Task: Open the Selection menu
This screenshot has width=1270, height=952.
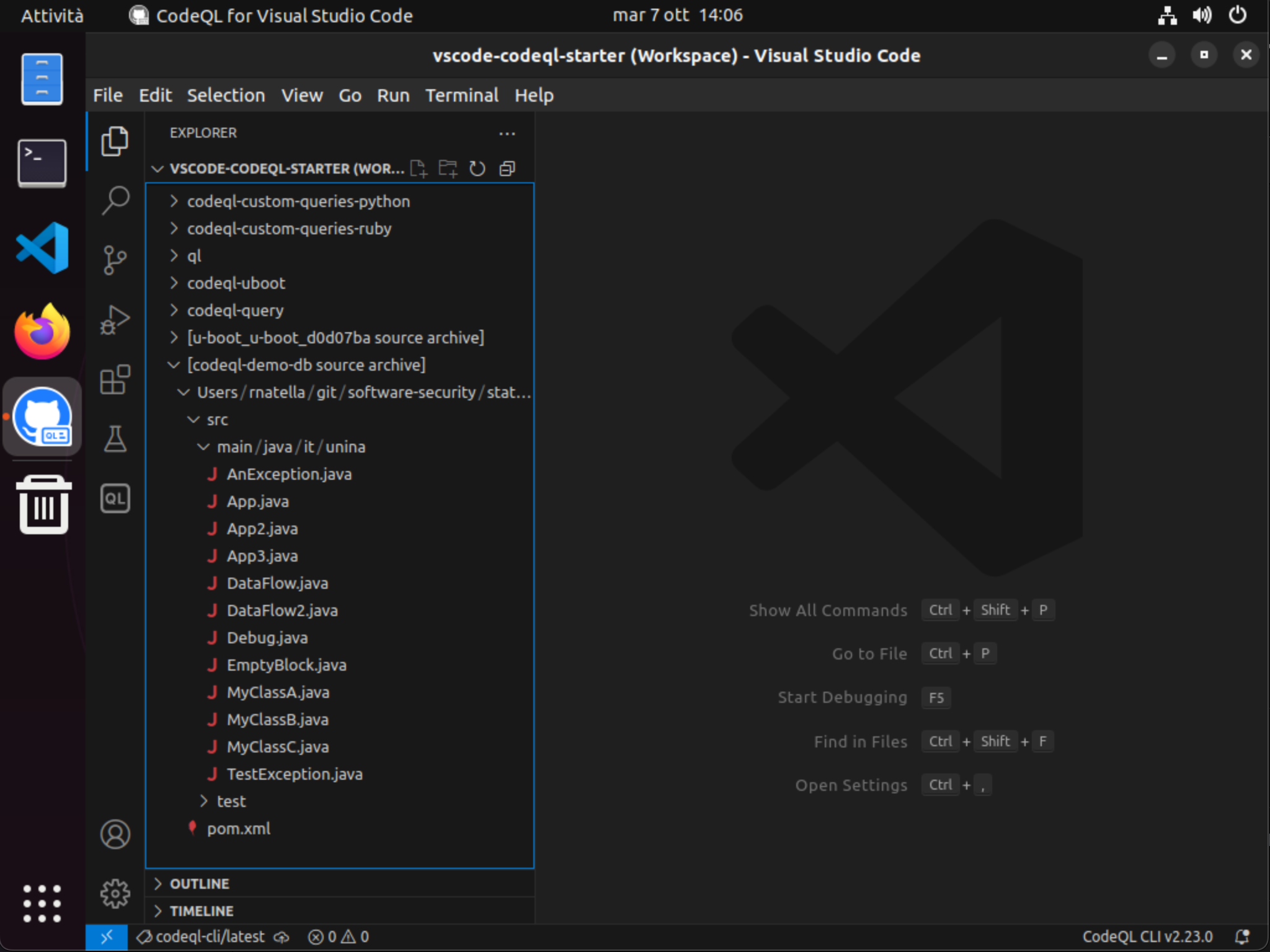Action: [226, 95]
